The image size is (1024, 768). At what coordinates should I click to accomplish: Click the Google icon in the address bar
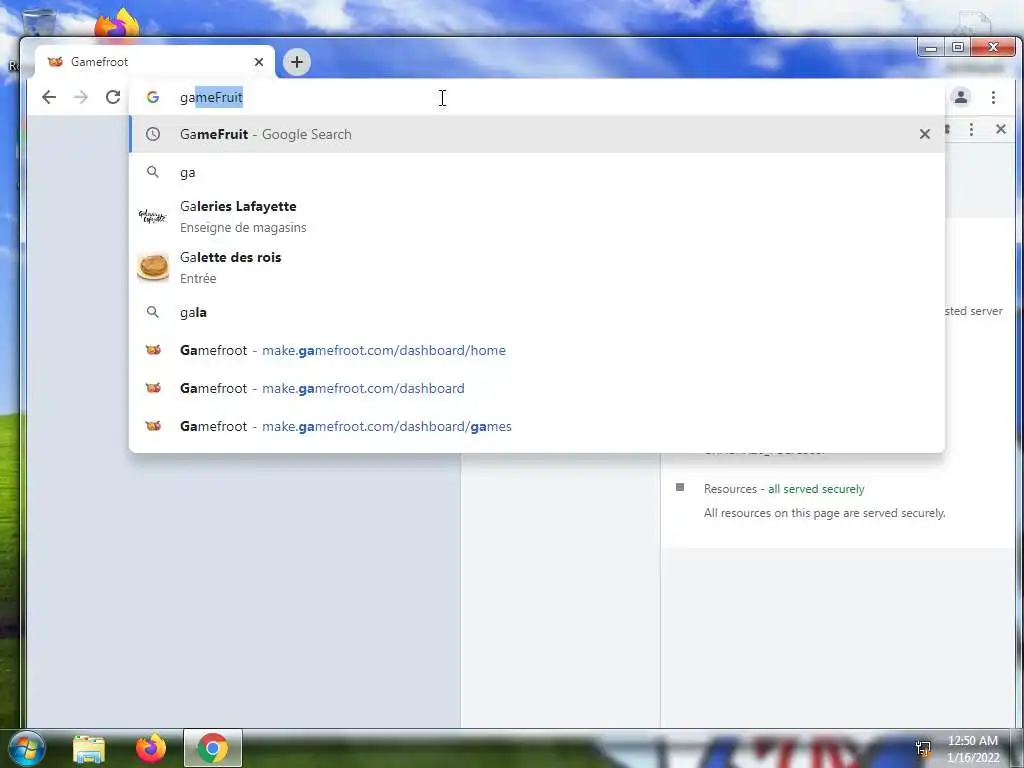tap(153, 97)
